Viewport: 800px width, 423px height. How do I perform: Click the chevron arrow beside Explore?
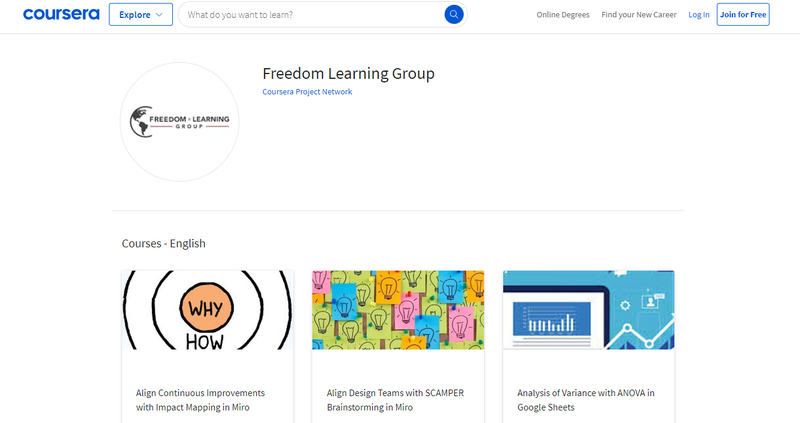point(157,15)
